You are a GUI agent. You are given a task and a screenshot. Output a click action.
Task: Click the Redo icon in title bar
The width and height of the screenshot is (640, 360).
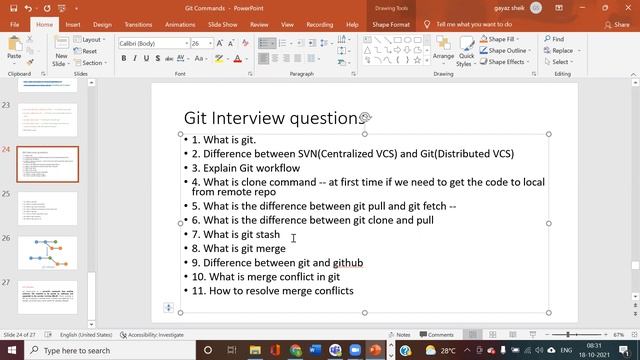47,8
